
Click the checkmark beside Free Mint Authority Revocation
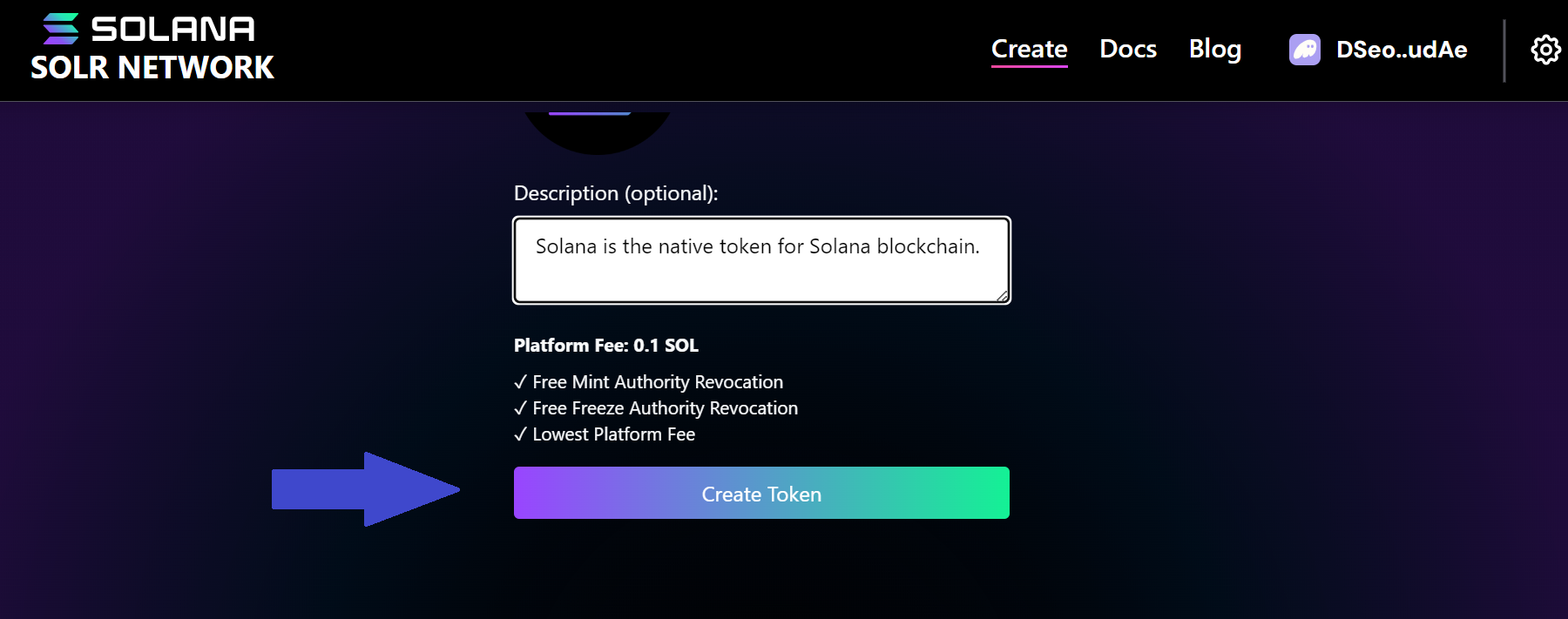pyautogui.click(x=521, y=381)
